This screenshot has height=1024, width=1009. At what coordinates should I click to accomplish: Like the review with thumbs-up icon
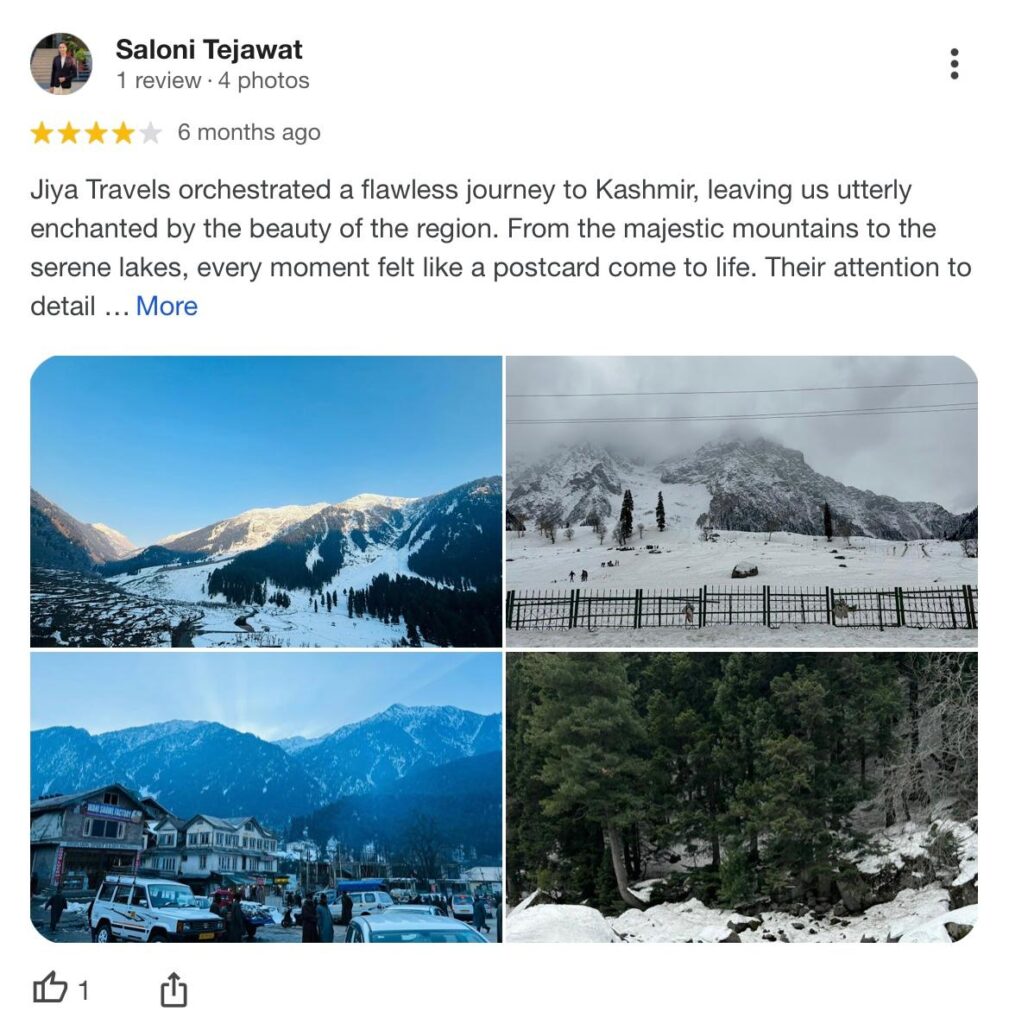point(50,987)
